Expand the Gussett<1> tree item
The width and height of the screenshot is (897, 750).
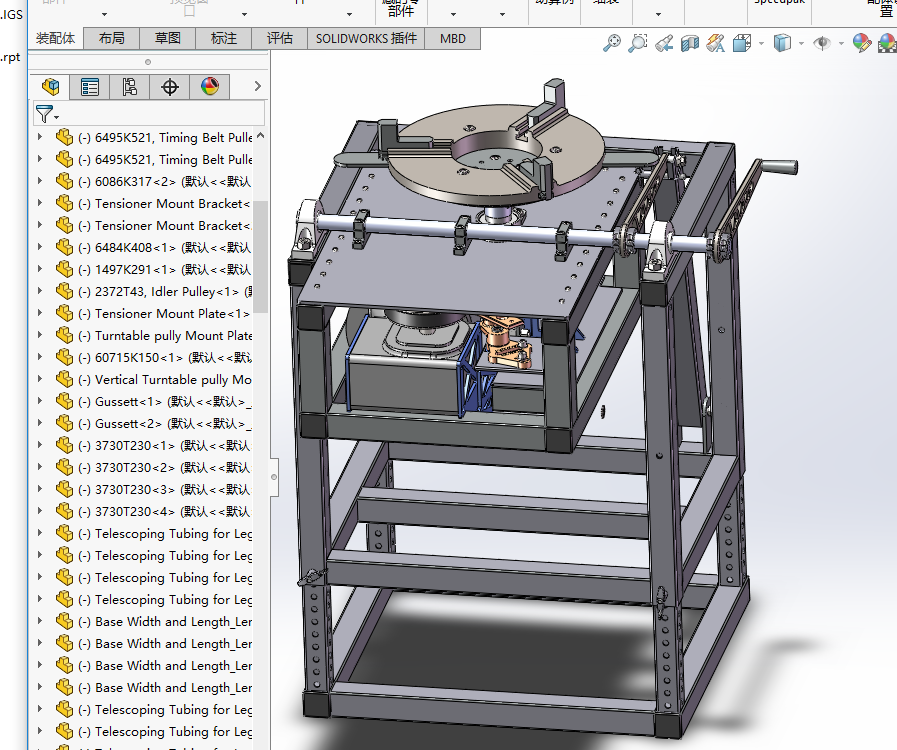[40, 401]
